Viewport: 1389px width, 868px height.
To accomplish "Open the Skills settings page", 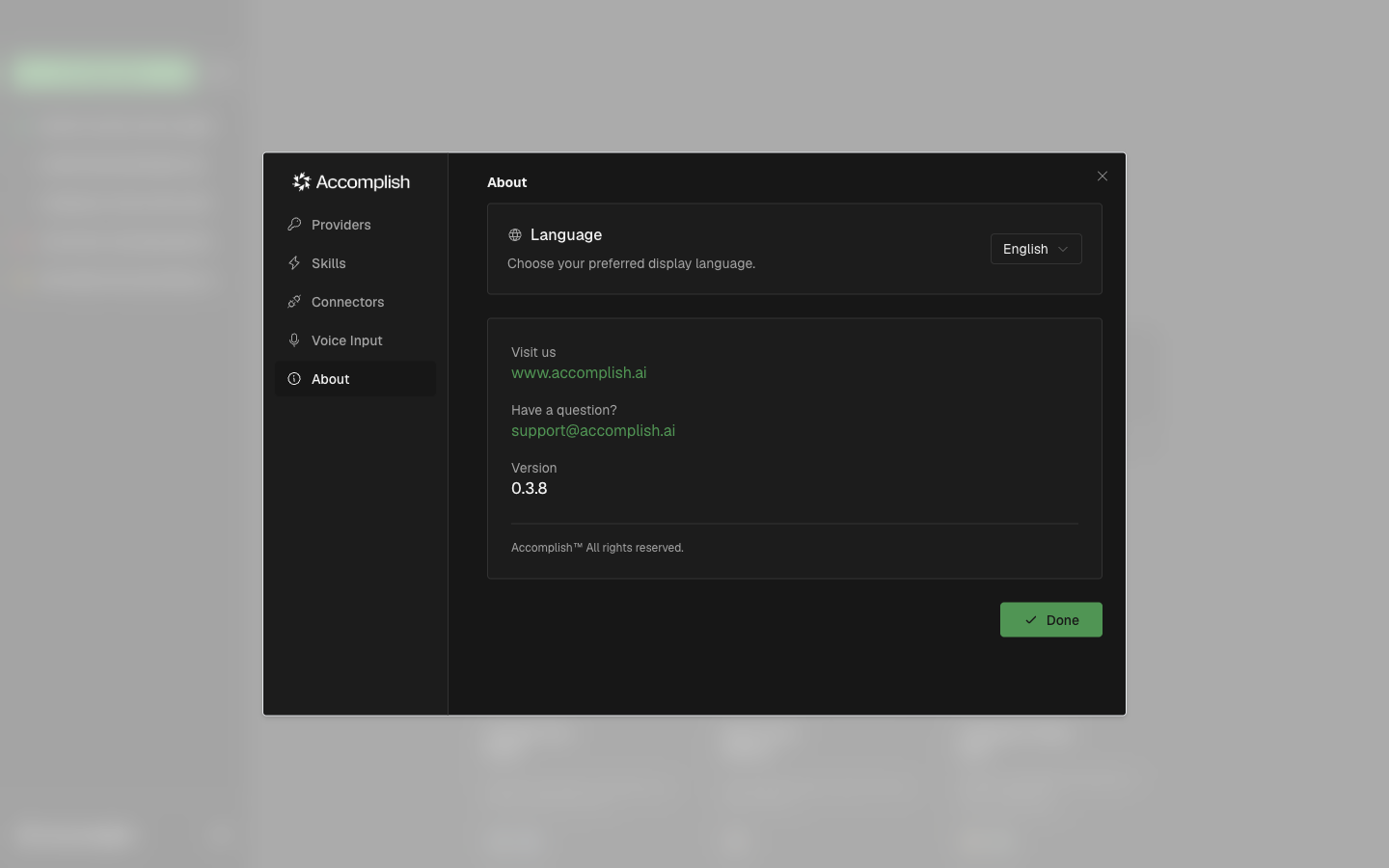I will pos(329,262).
